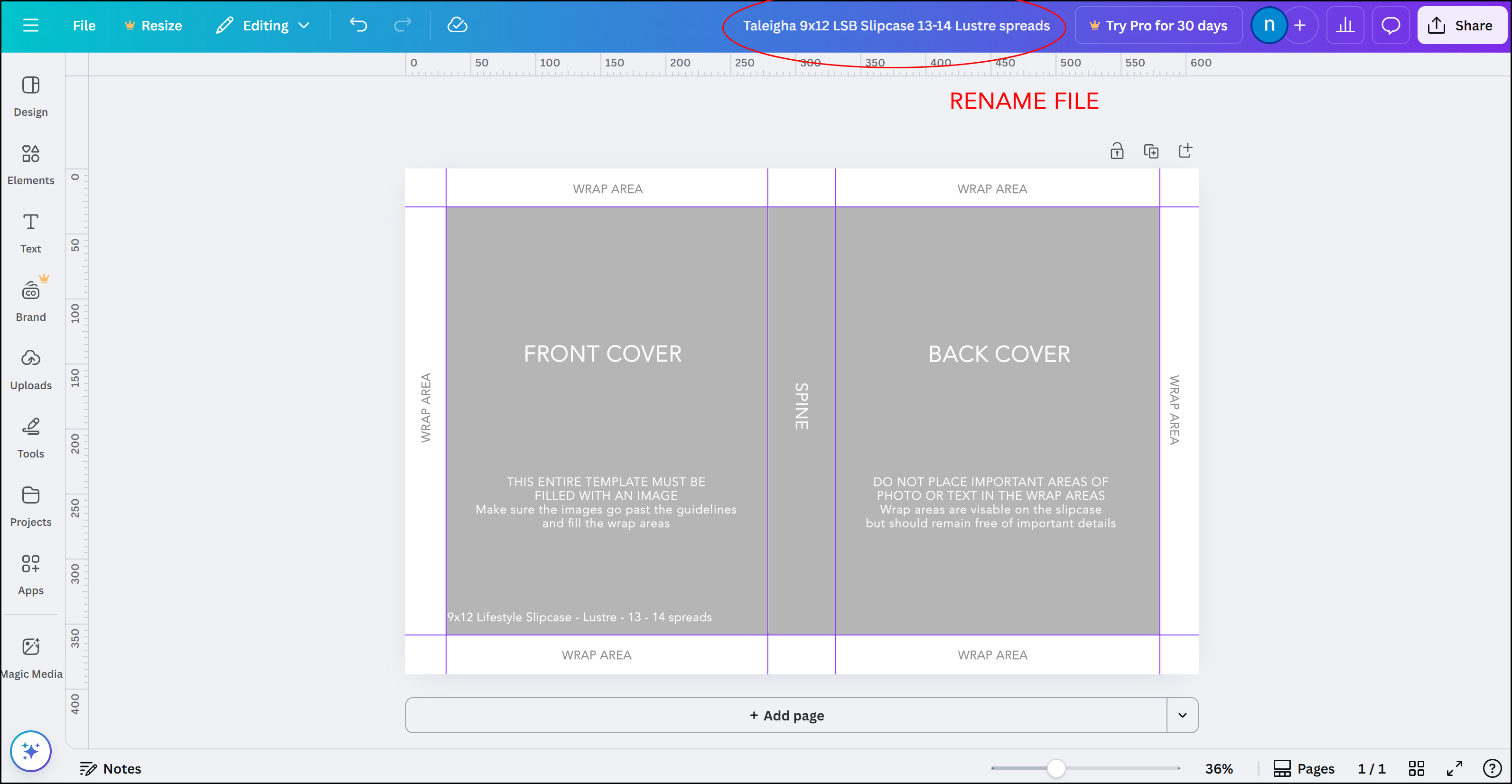Toggle the Pages thumbnail view

(1304, 768)
